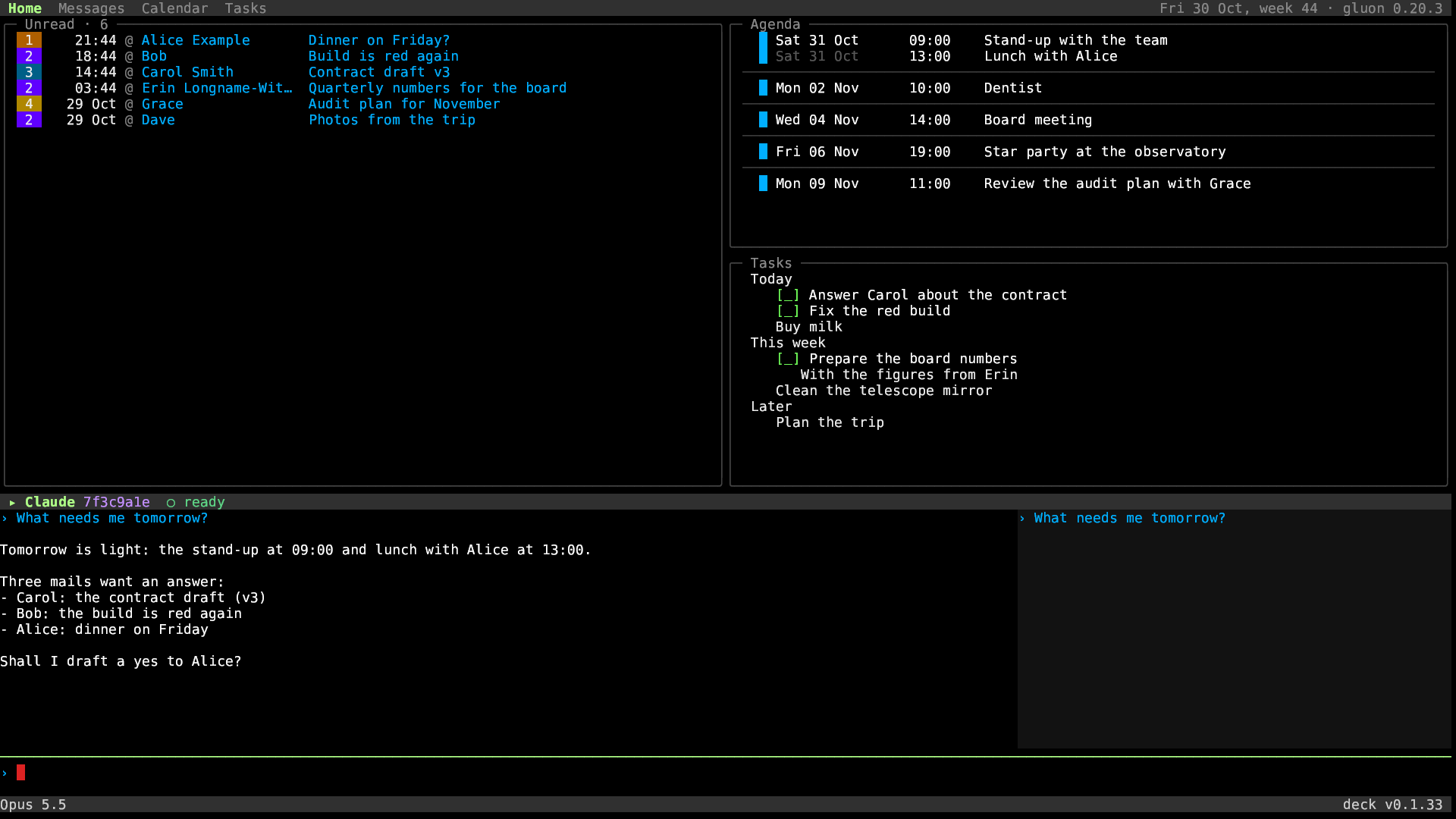Select 'Clean the telescope mirror' task

coord(883,391)
